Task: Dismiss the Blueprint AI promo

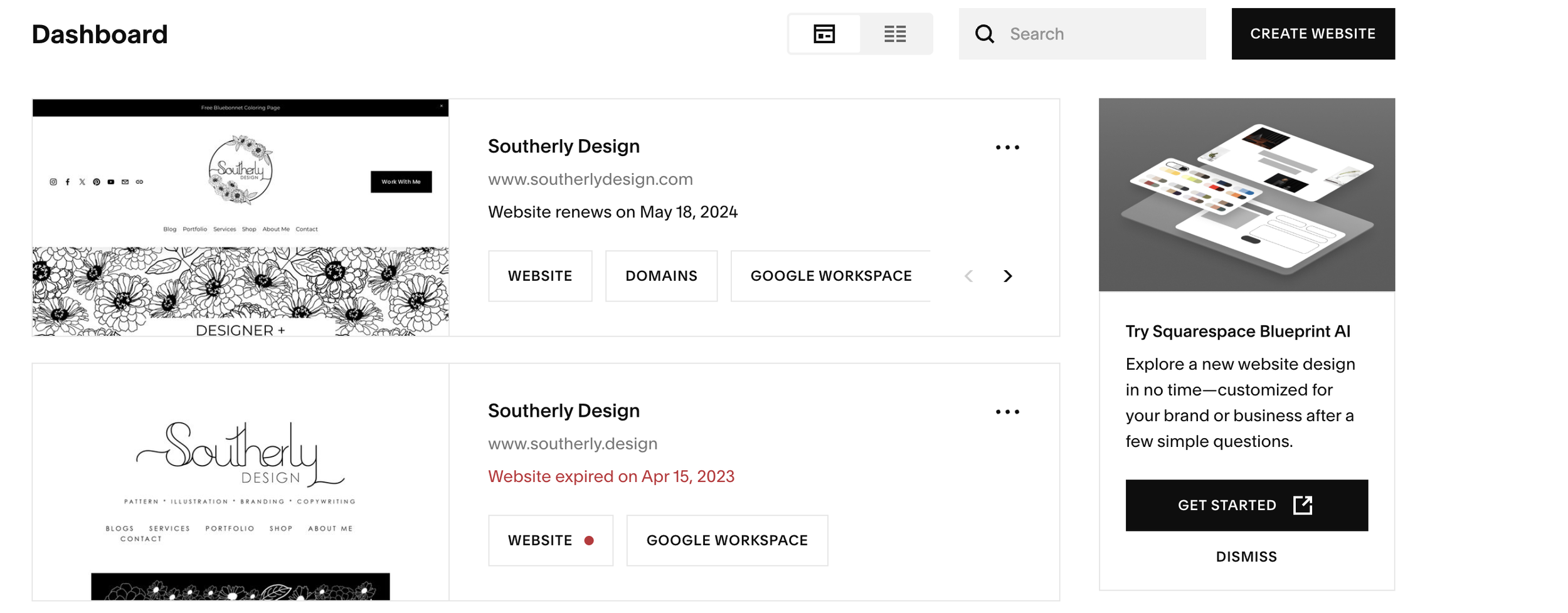Action: pos(1246,557)
